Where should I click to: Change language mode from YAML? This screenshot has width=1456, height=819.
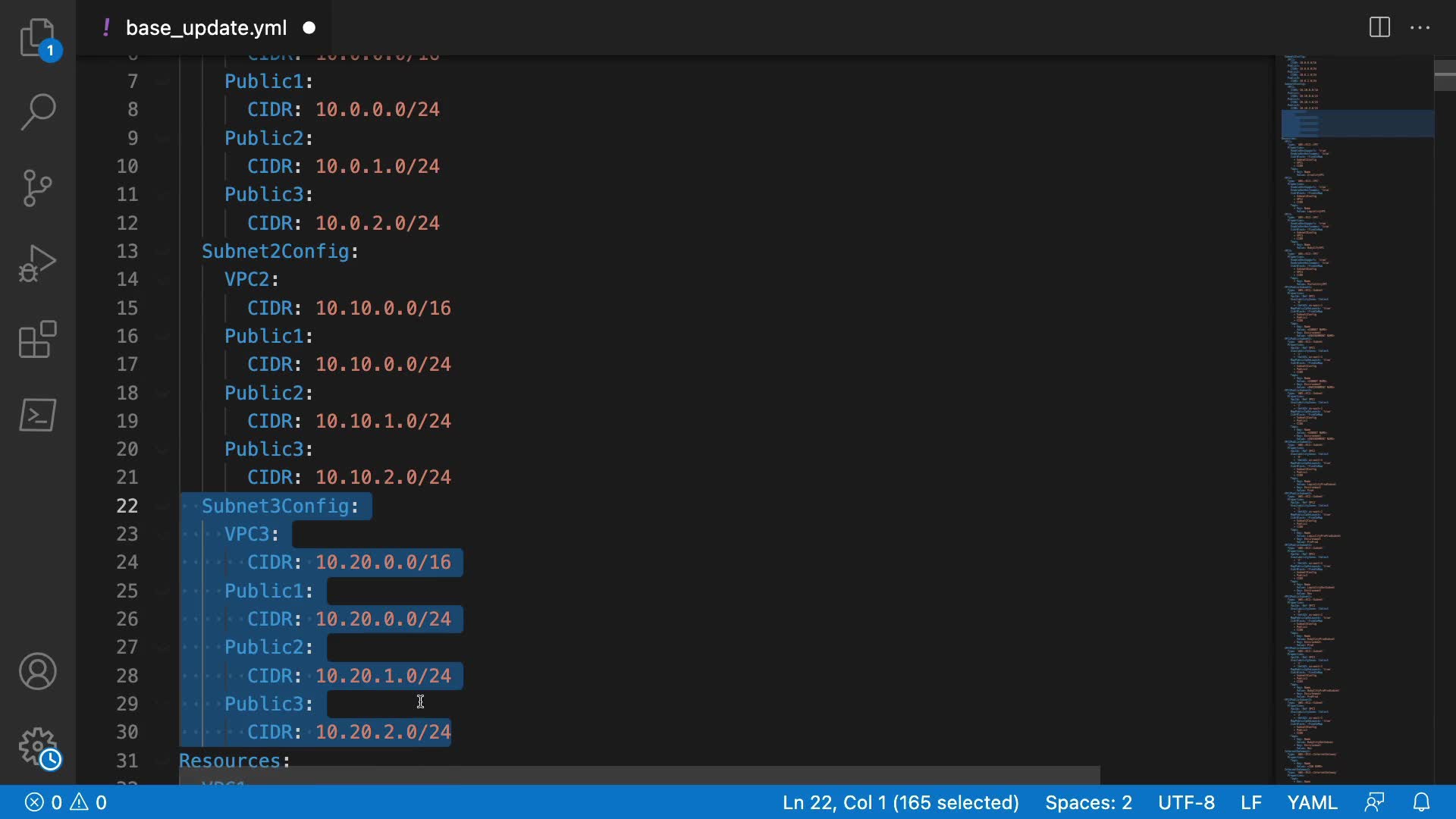(x=1312, y=802)
